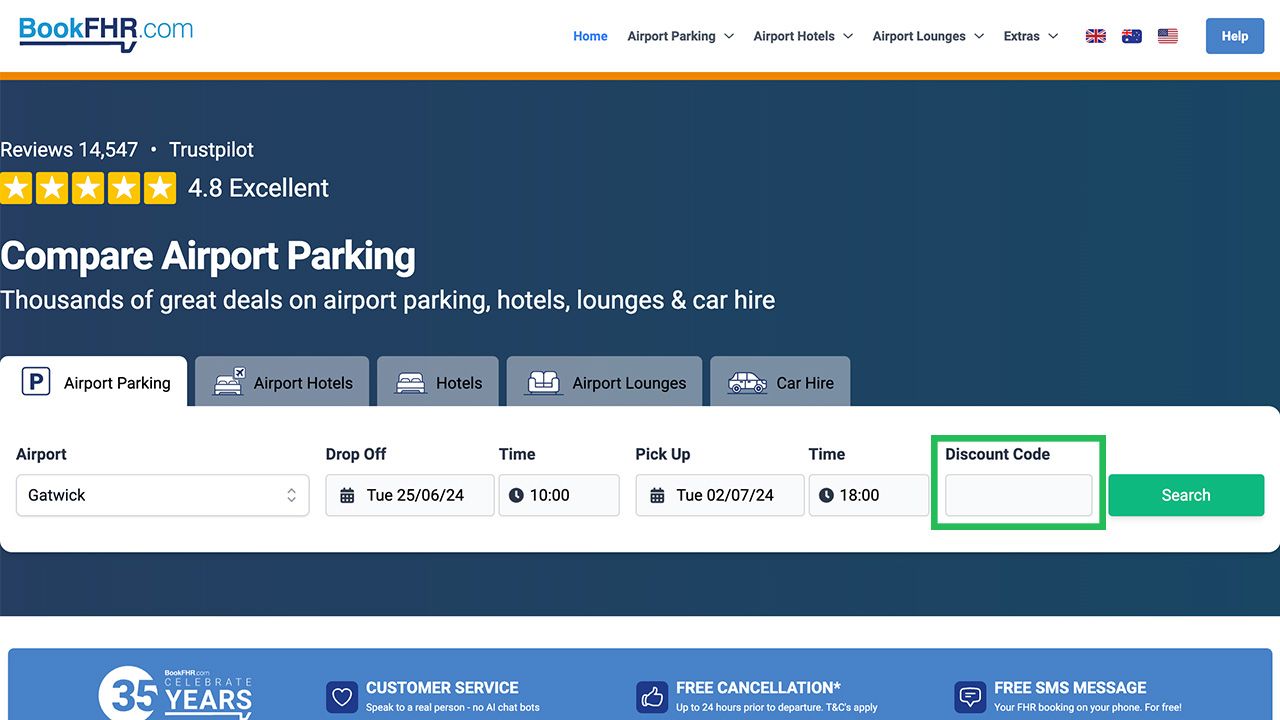Click the FREE SMS MESSAGE heading
The width and height of the screenshot is (1280, 720).
pos(1070,688)
